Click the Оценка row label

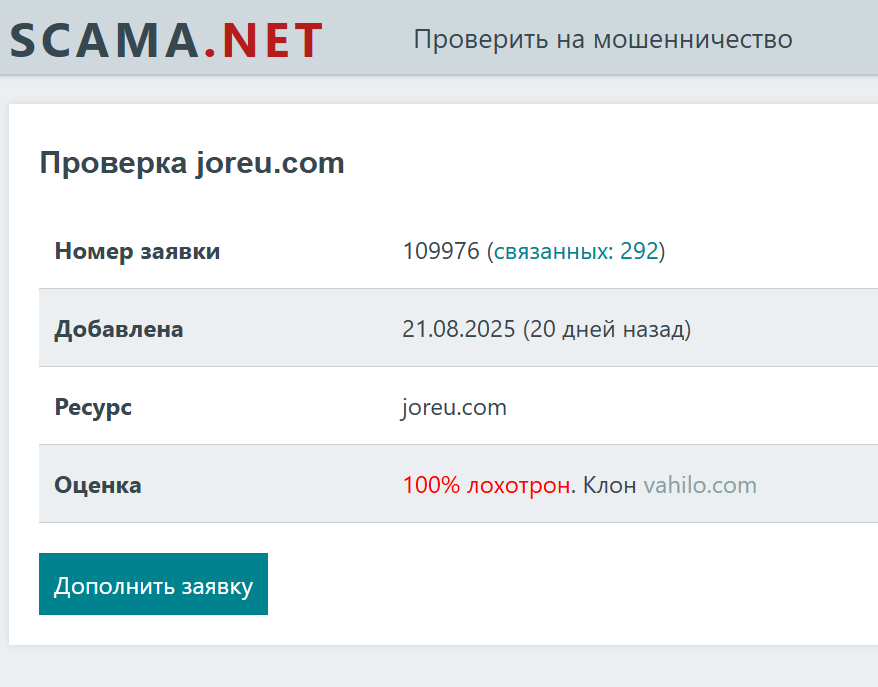tap(98, 485)
